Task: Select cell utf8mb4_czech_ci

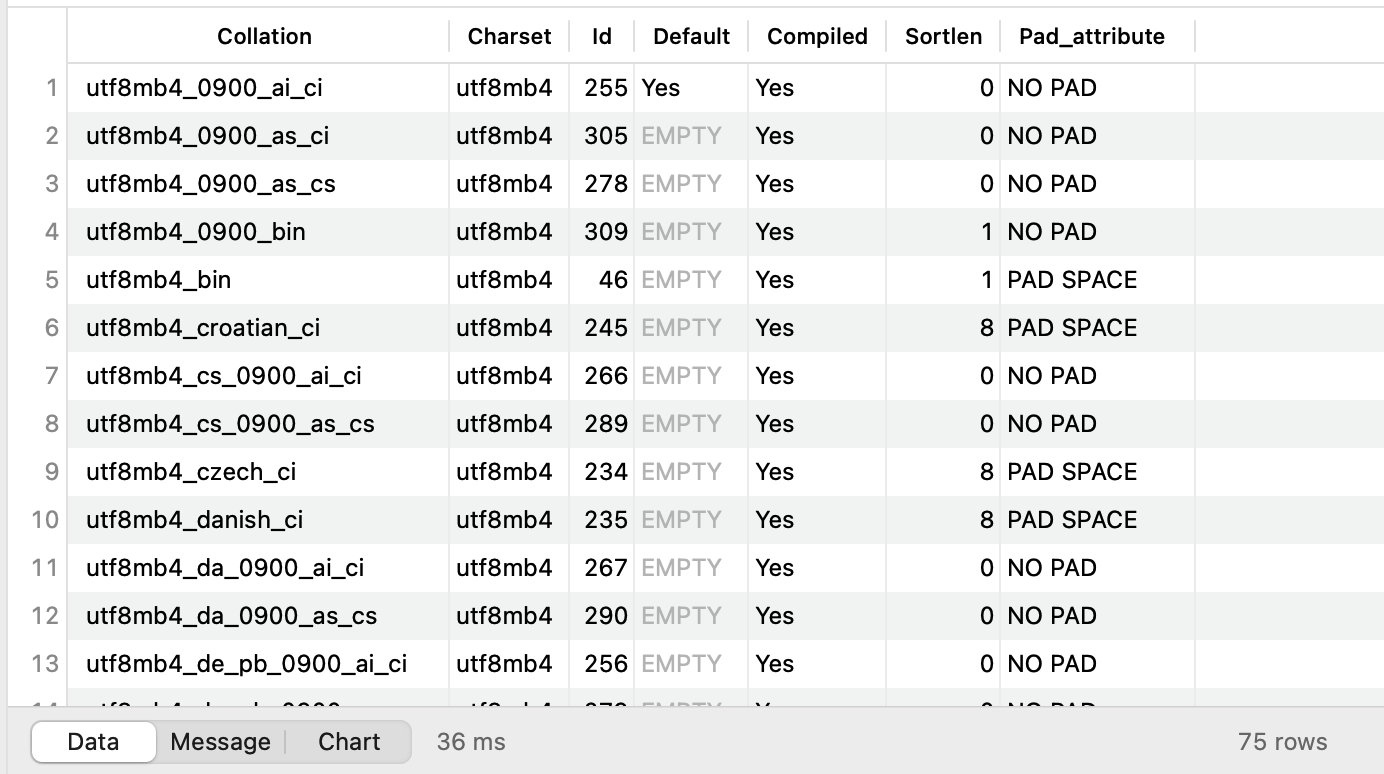Action: [x=191, y=472]
